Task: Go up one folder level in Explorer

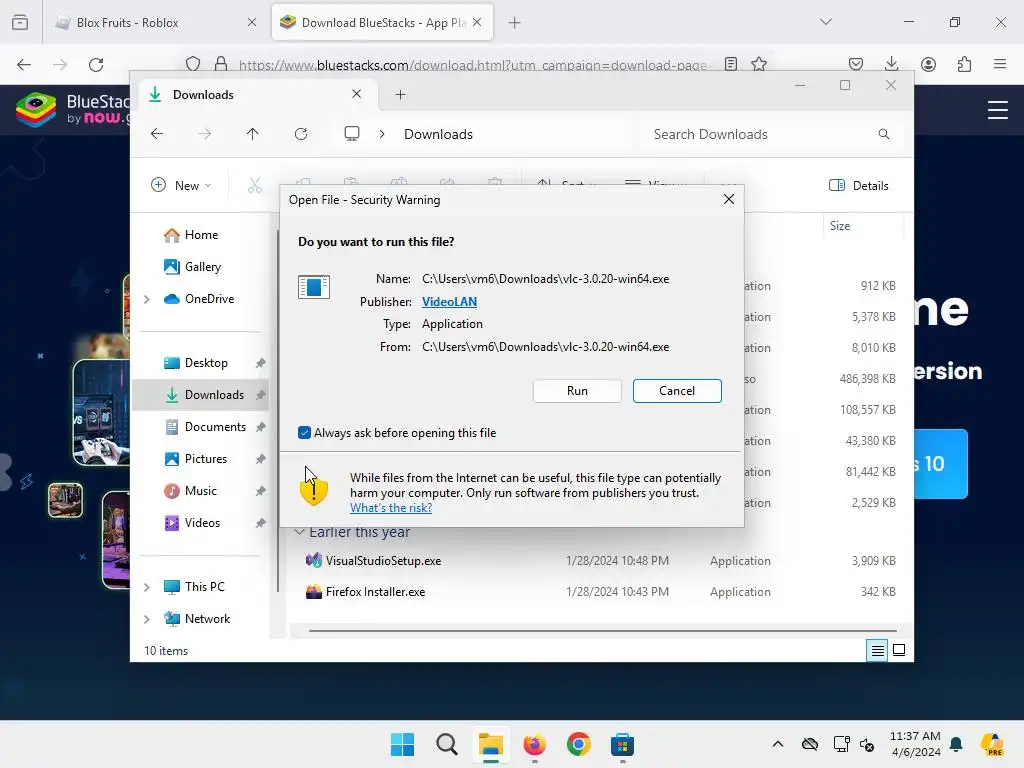Action: pyautogui.click(x=253, y=134)
